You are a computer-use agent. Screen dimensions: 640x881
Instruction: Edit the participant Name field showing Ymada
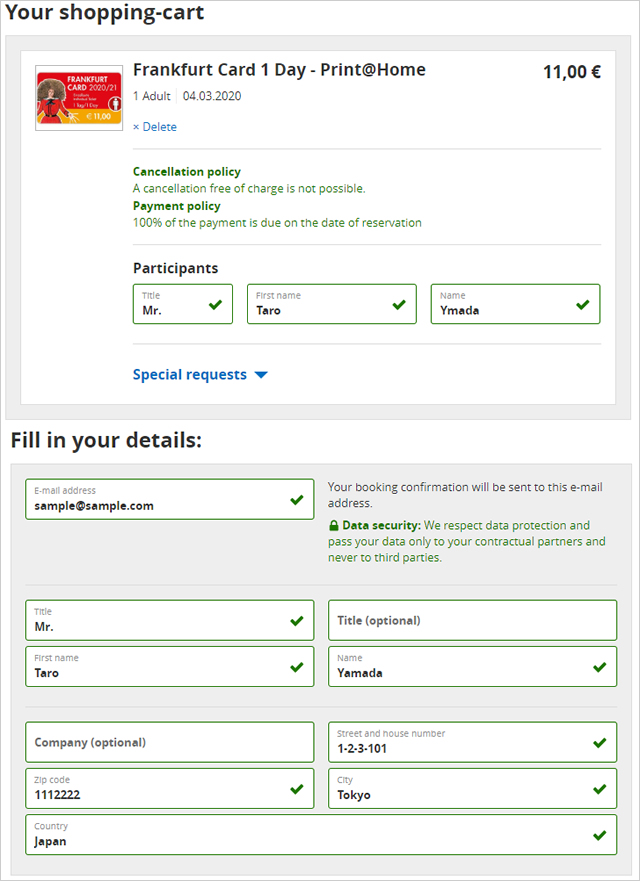[x=515, y=304]
